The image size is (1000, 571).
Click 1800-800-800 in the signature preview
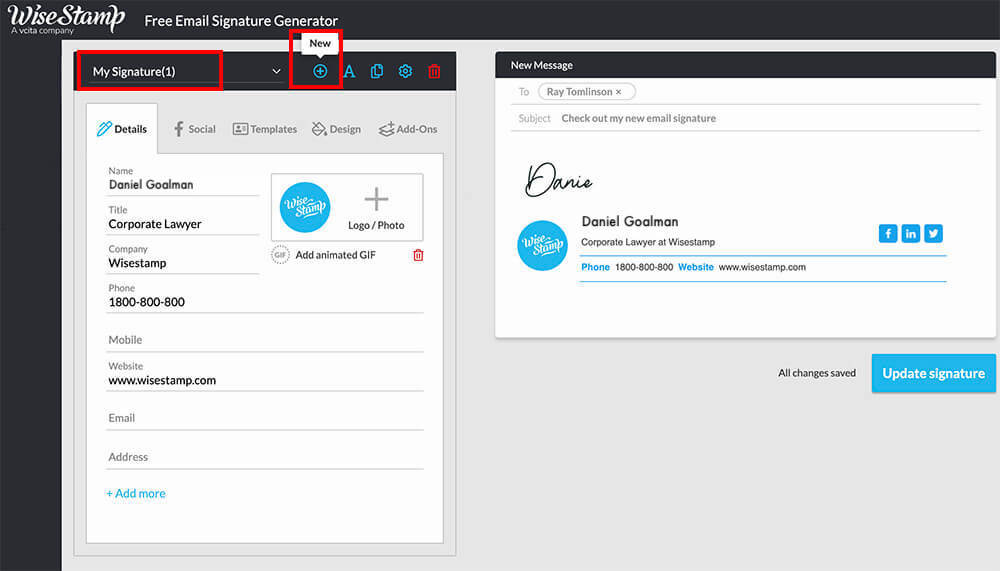click(x=644, y=267)
